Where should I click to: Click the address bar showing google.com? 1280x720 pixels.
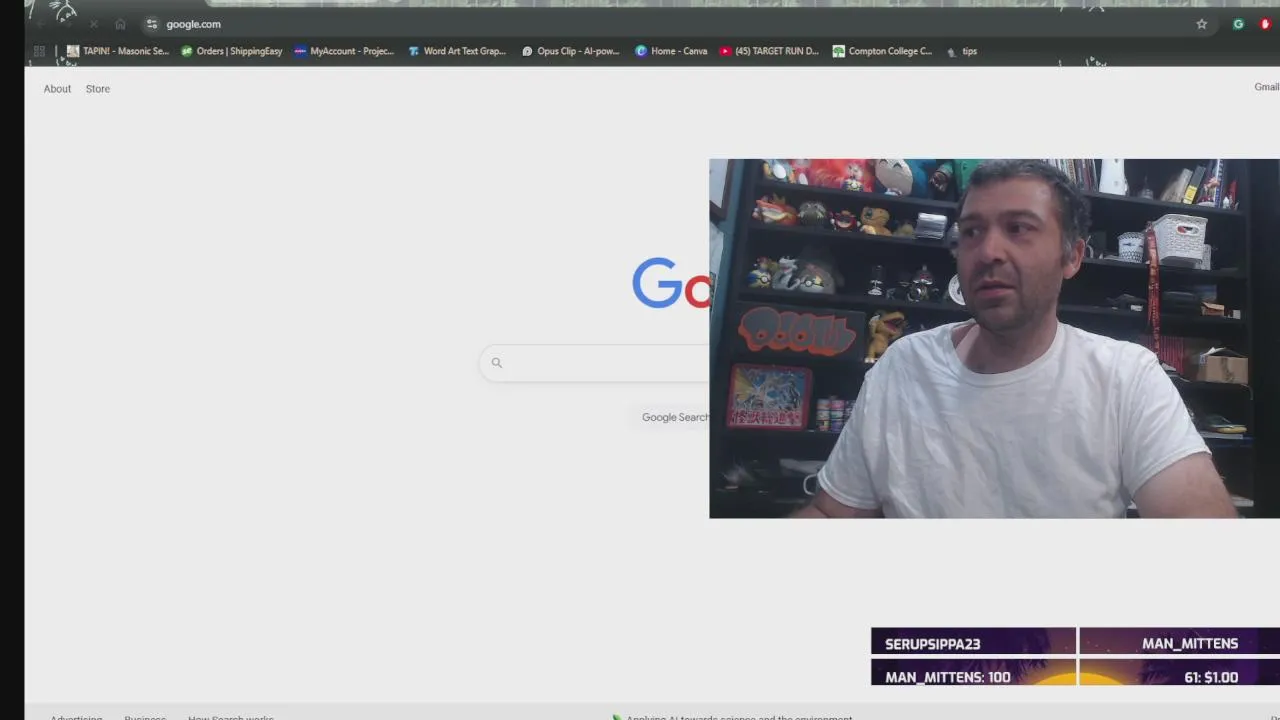pyautogui.click(x=660, y=24)
